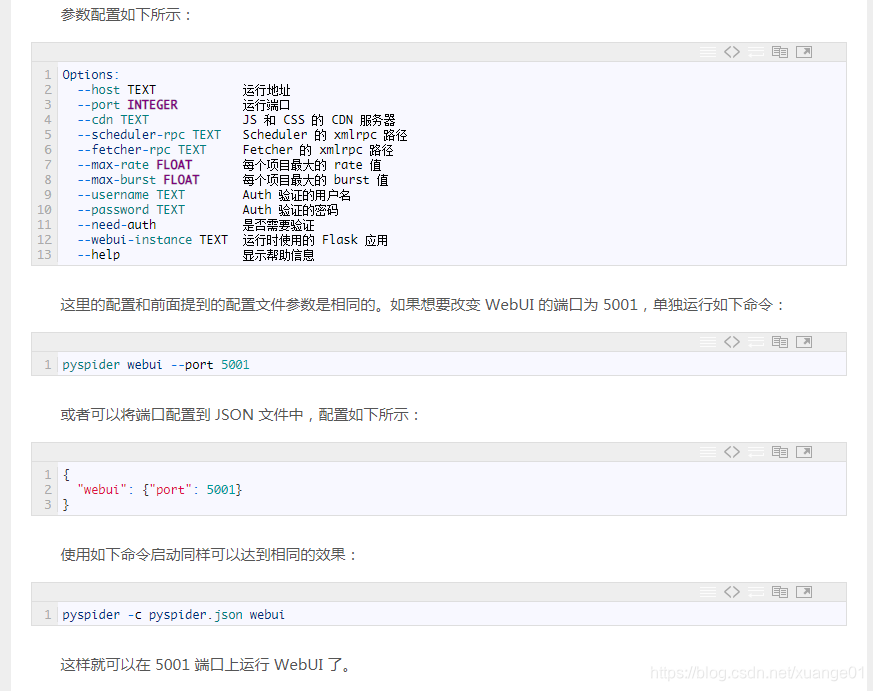
Task: Click the paragraph '使用如下命令启动同样可以达到相同的效果：'
Action: tap(208, 555)
